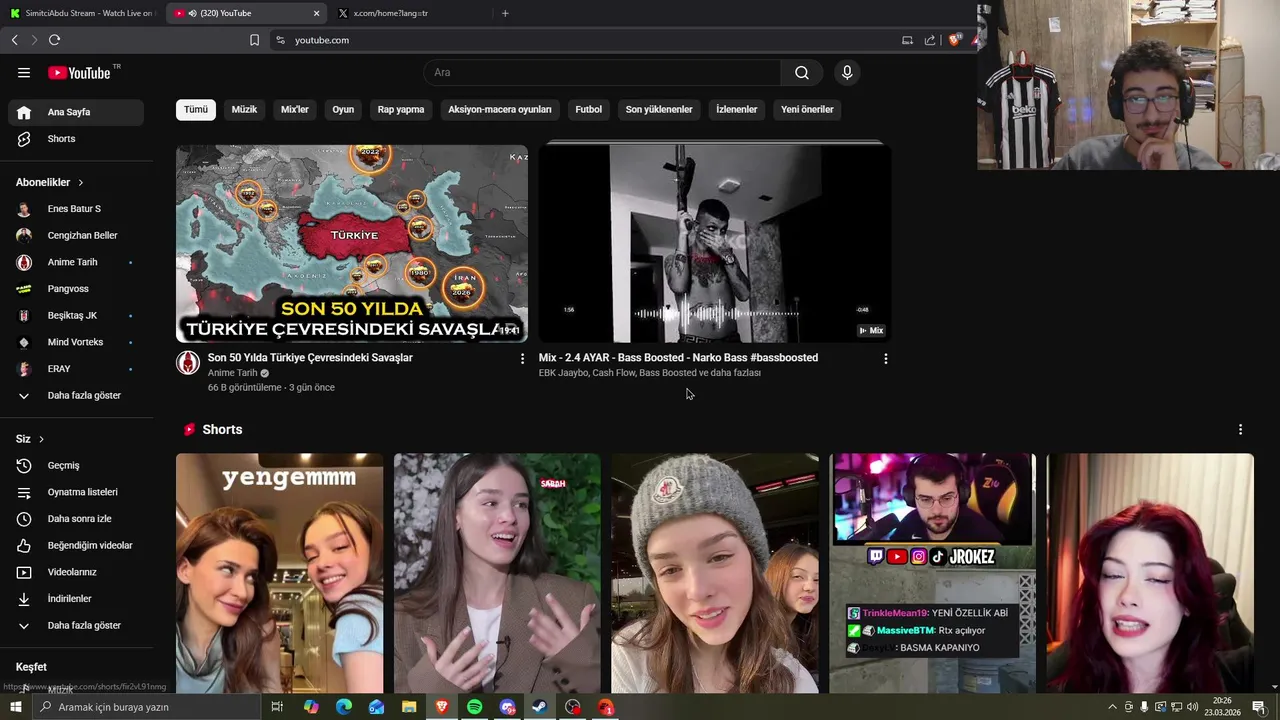This screenshot has width=1280, height=720.
Task: Select the Oyun filter chip
Action: click(x=343, y=109)
